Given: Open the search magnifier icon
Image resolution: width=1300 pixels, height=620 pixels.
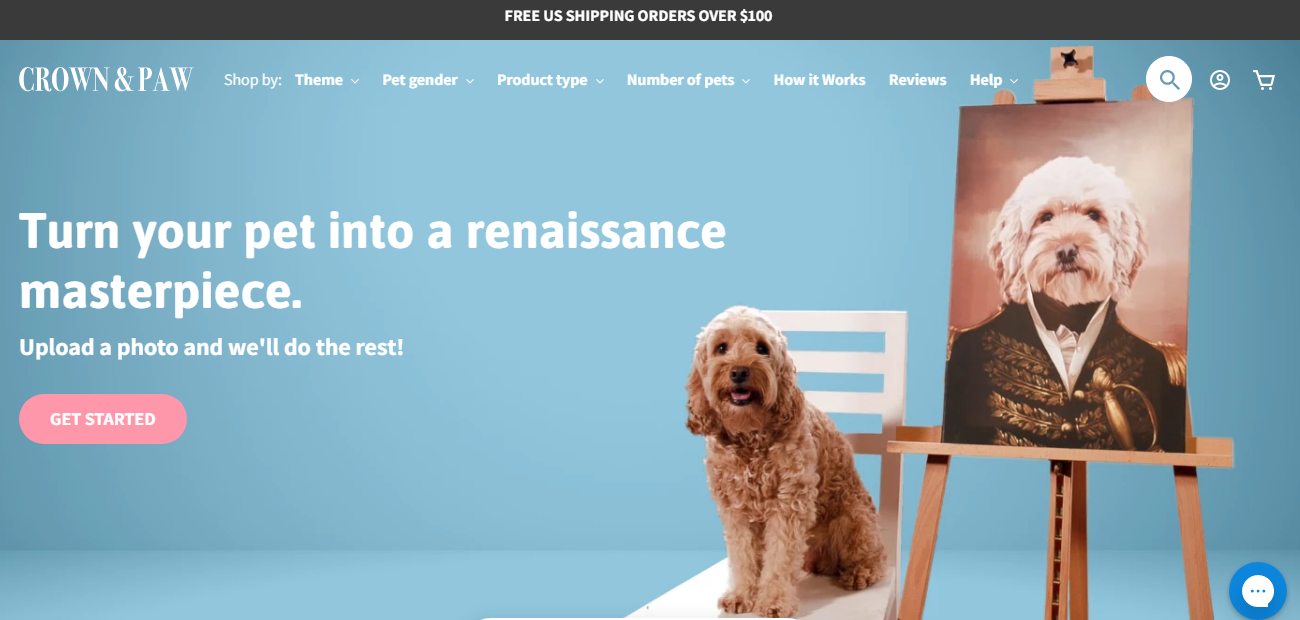Looking at the screenshot, I should coord(1169,79).
